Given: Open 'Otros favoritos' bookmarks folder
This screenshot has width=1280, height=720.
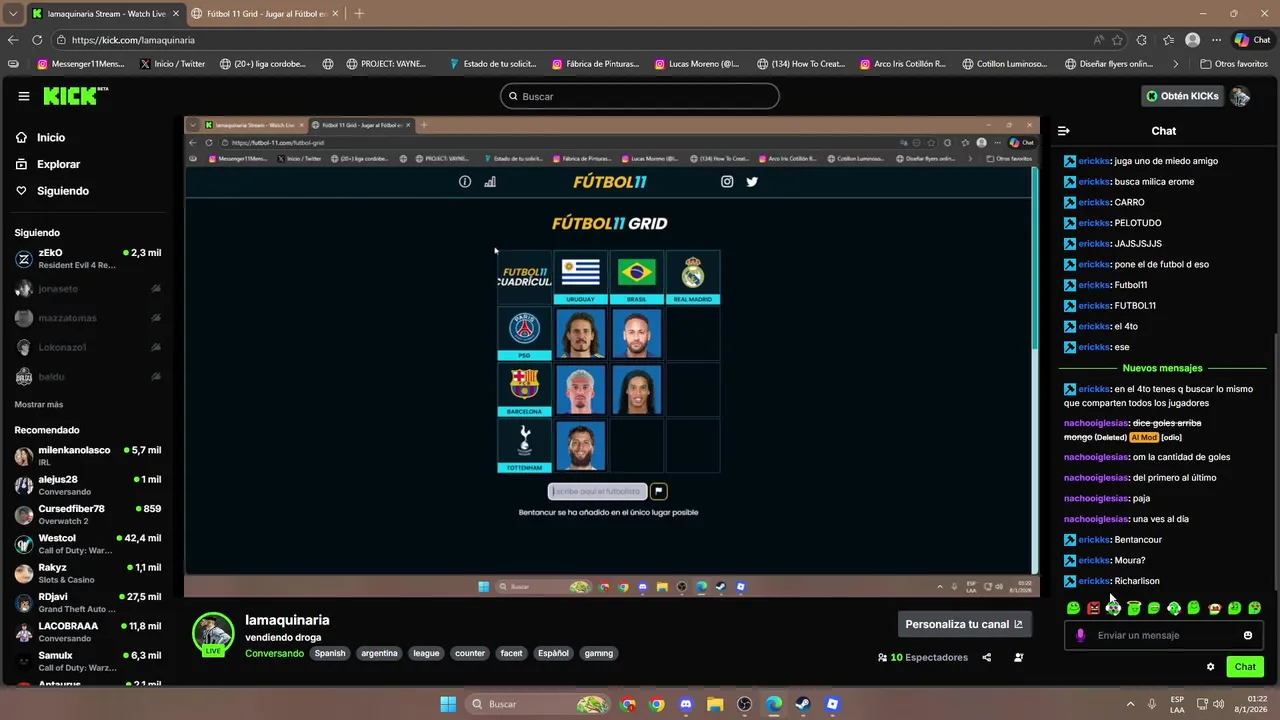Looking at the screenshot, I should (x=1232, y=64).
